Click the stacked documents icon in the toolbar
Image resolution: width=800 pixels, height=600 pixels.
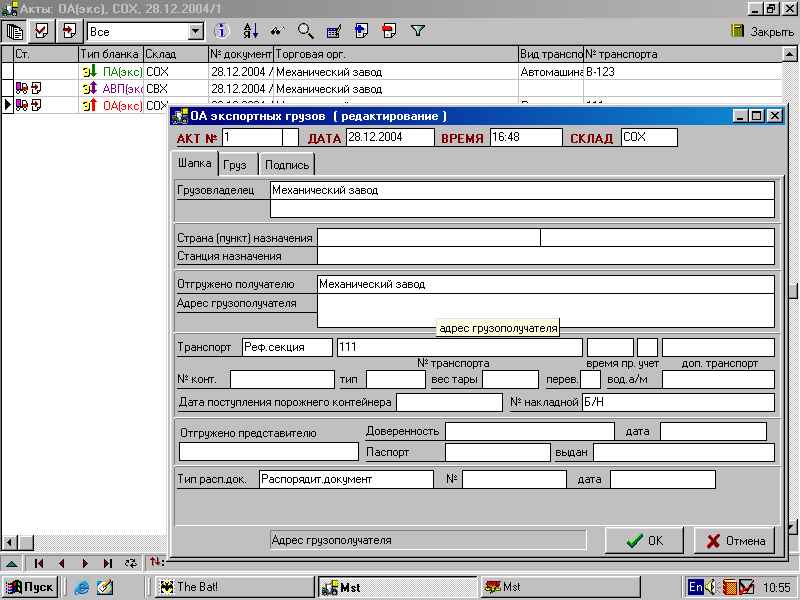14,32
